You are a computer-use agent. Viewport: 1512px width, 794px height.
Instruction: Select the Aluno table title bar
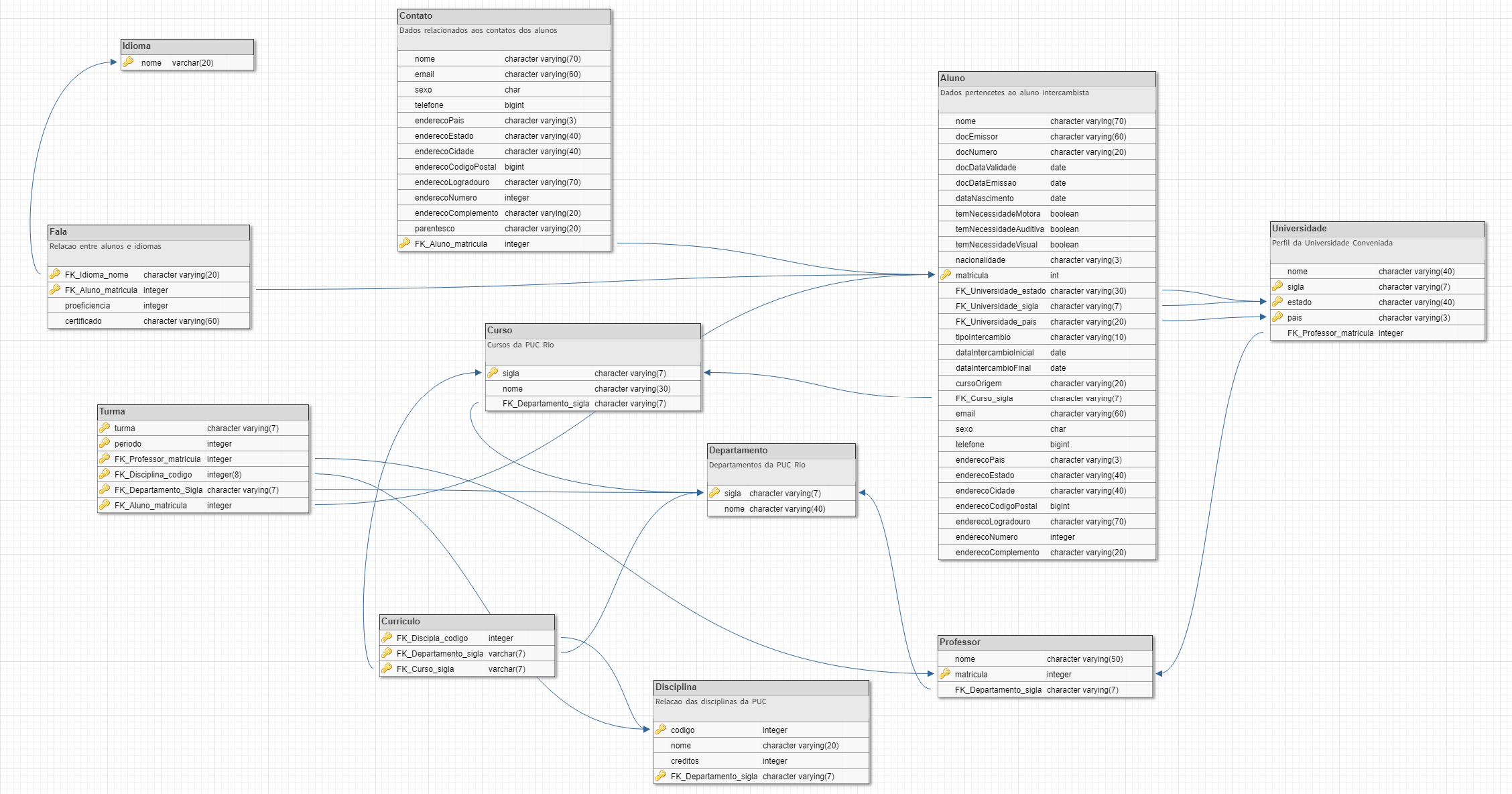click(x=1047, y=78)
